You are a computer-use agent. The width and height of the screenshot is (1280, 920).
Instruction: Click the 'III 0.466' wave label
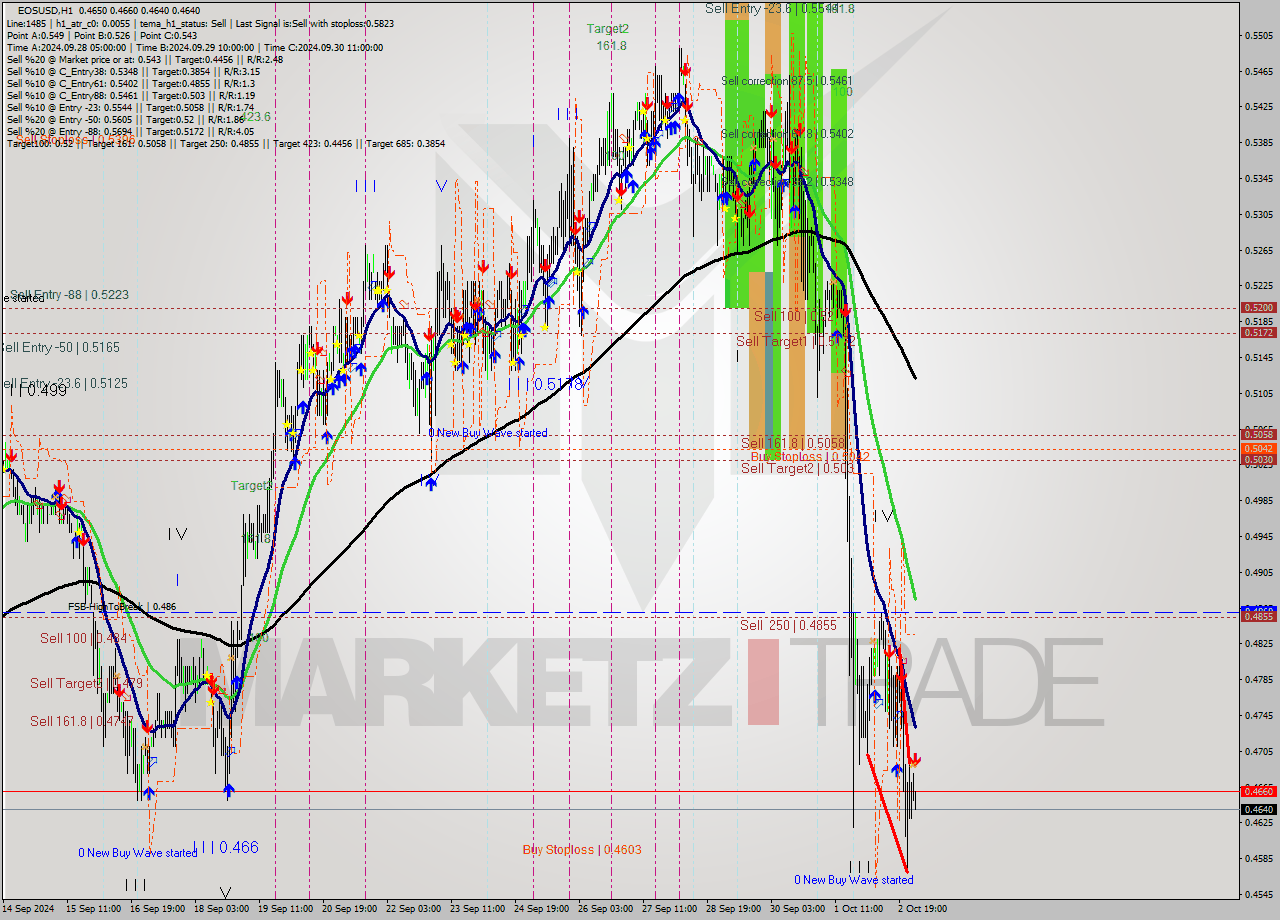pyautogui.click(x=226, y=847)
